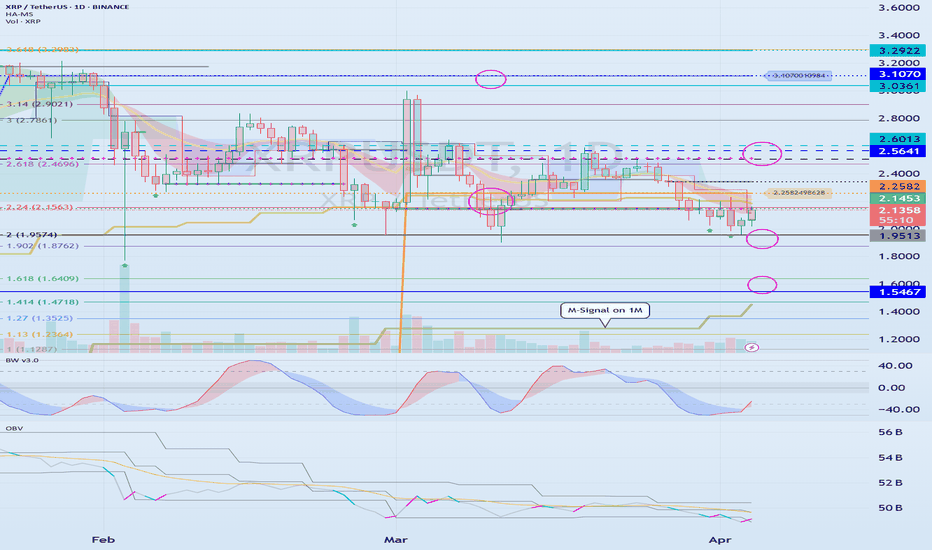Viewport: 932px width, 550px height.
Task: Click Fibonacci level '1.27 (1.3525)'
Action: coord(39,318)
